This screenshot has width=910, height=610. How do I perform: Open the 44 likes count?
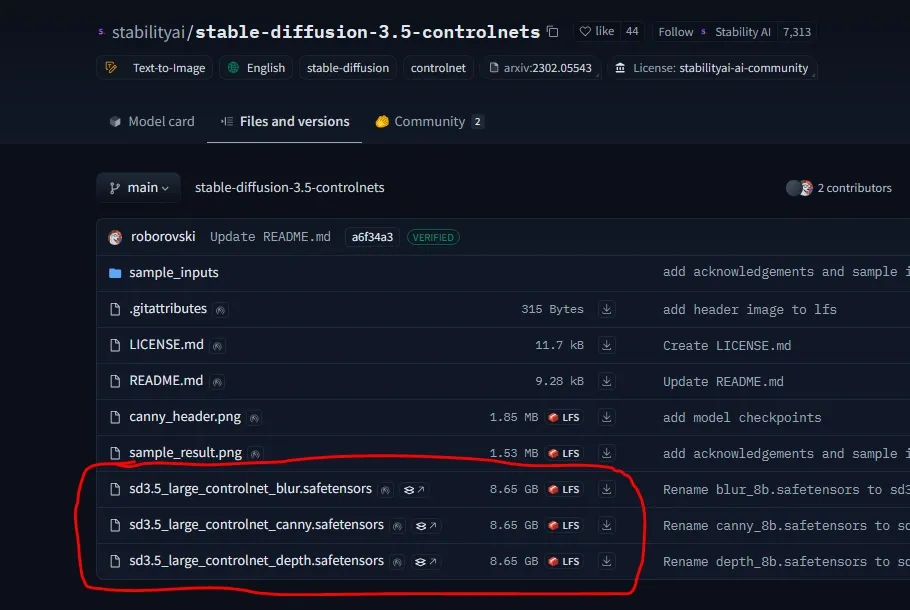click(632, 31)
